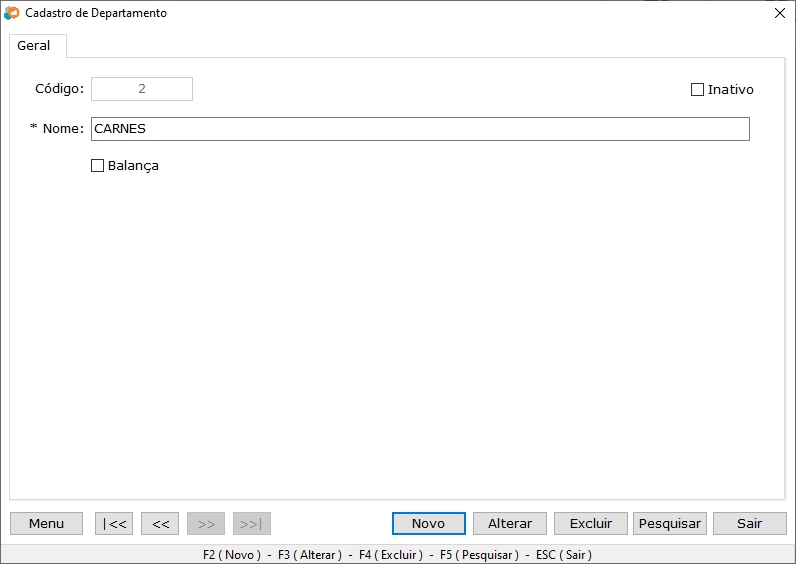Go to next record with >> button
Screen dimensions: 796x564
tap(206, 524)
